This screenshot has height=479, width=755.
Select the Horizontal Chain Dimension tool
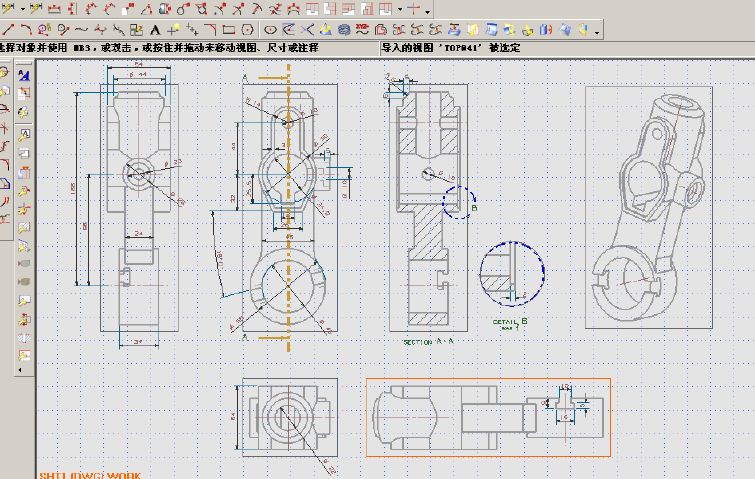pyautogui.click(x=312, y=9)
